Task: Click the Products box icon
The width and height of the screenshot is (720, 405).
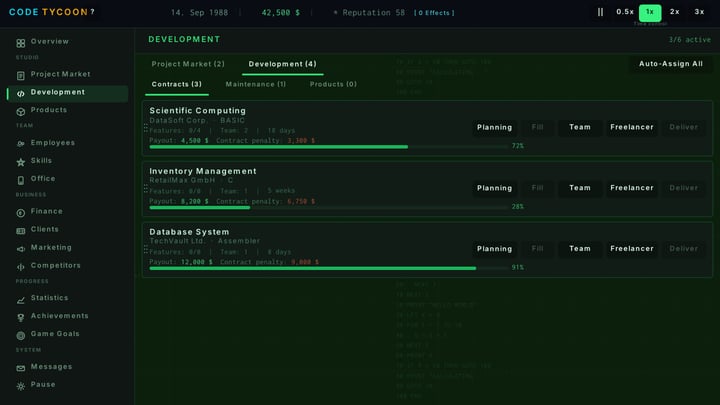Action: click(x=21, y=112)
